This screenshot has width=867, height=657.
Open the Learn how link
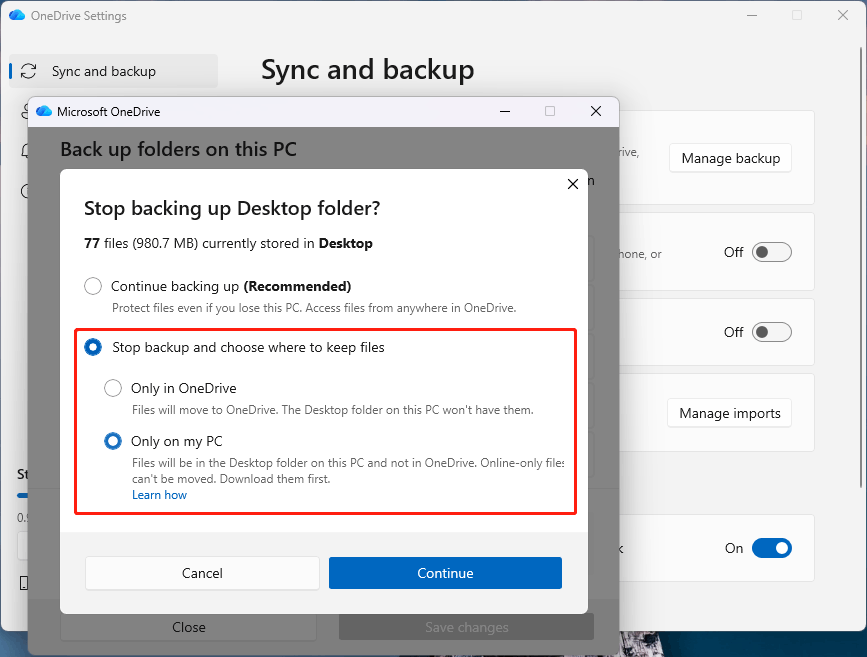159,495
